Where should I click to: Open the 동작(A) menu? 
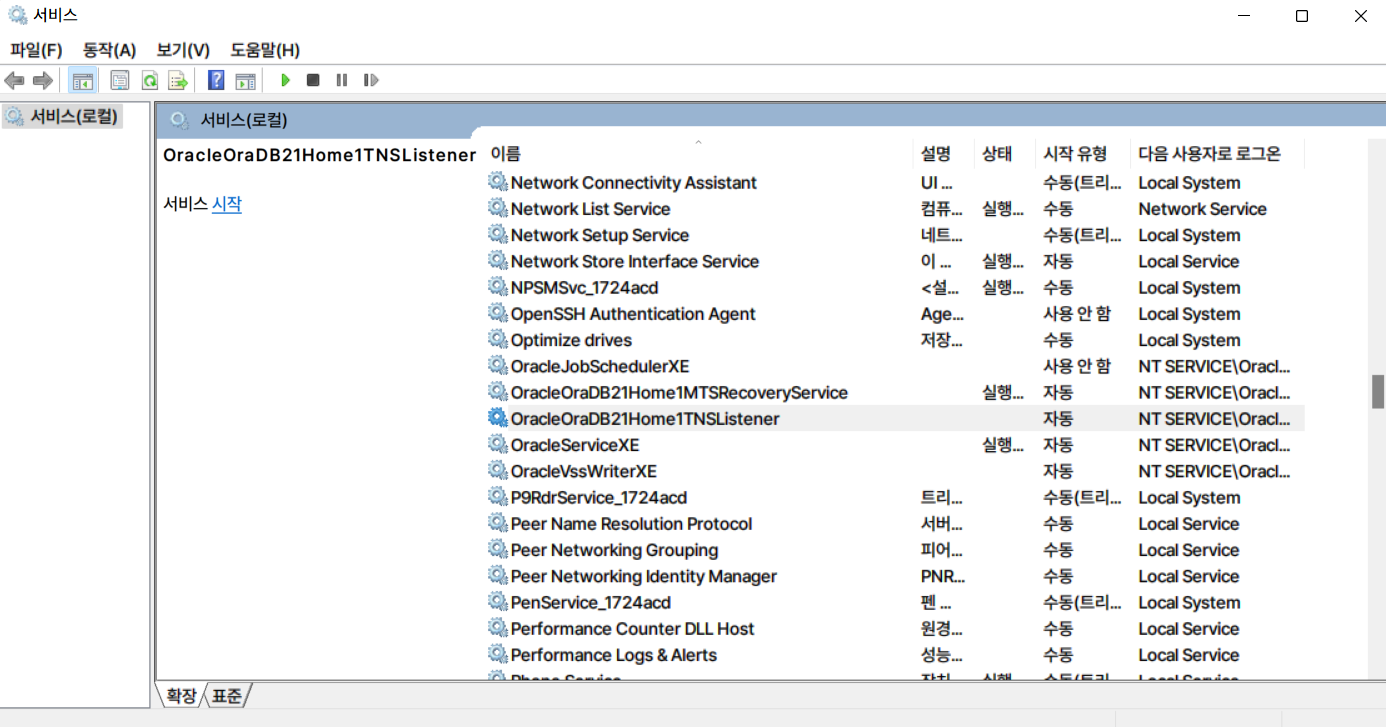coord(109,50)
